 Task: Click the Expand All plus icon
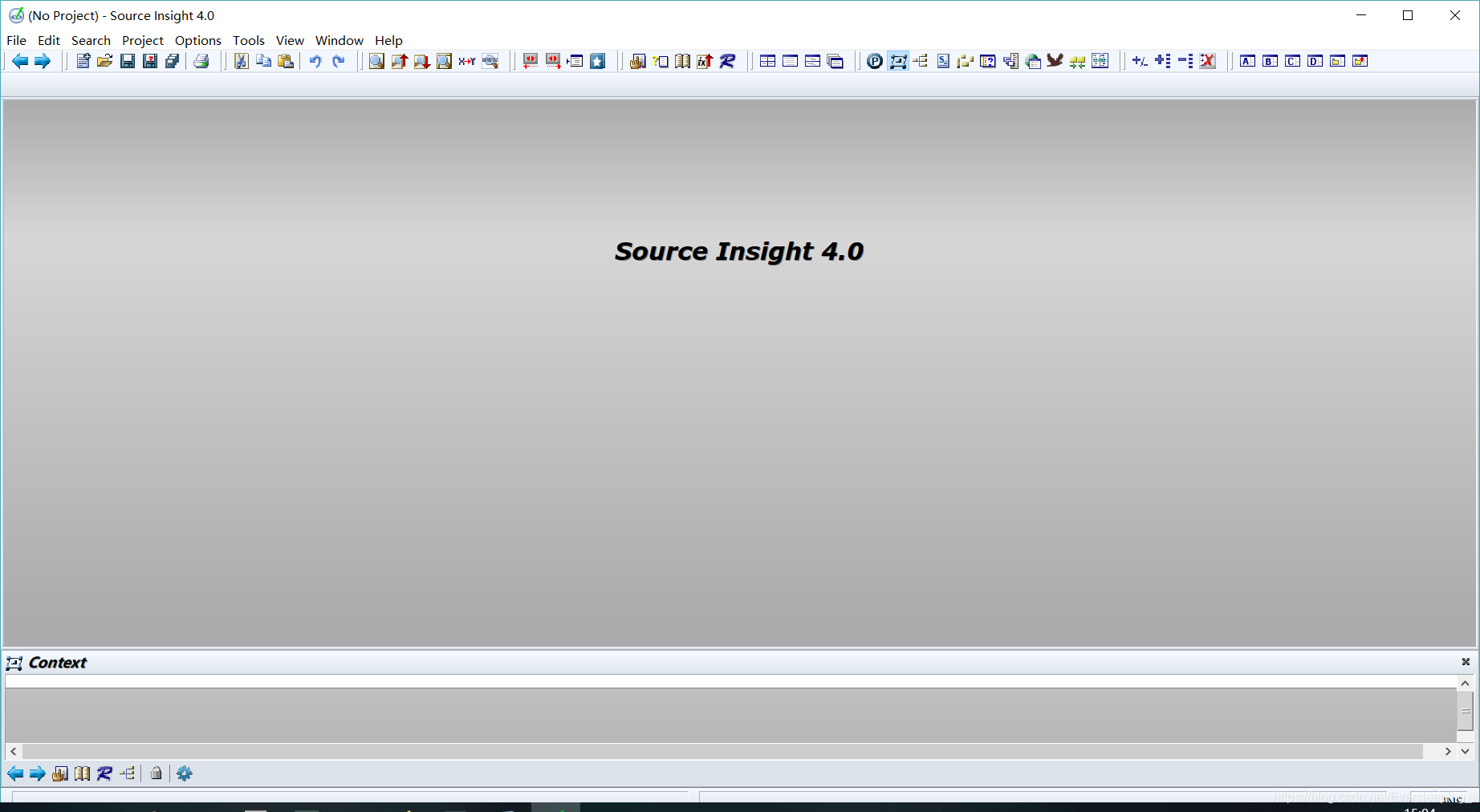click(x=1163, y=61)
